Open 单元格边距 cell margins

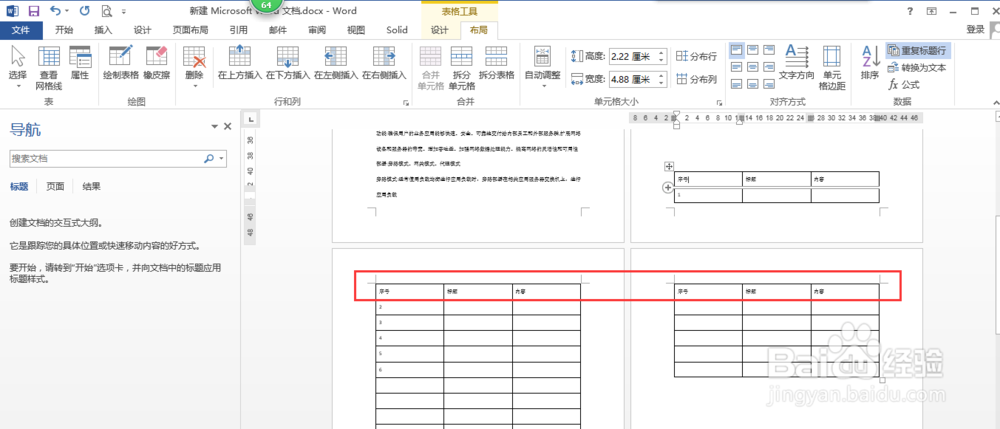click(x=832, y=68)
